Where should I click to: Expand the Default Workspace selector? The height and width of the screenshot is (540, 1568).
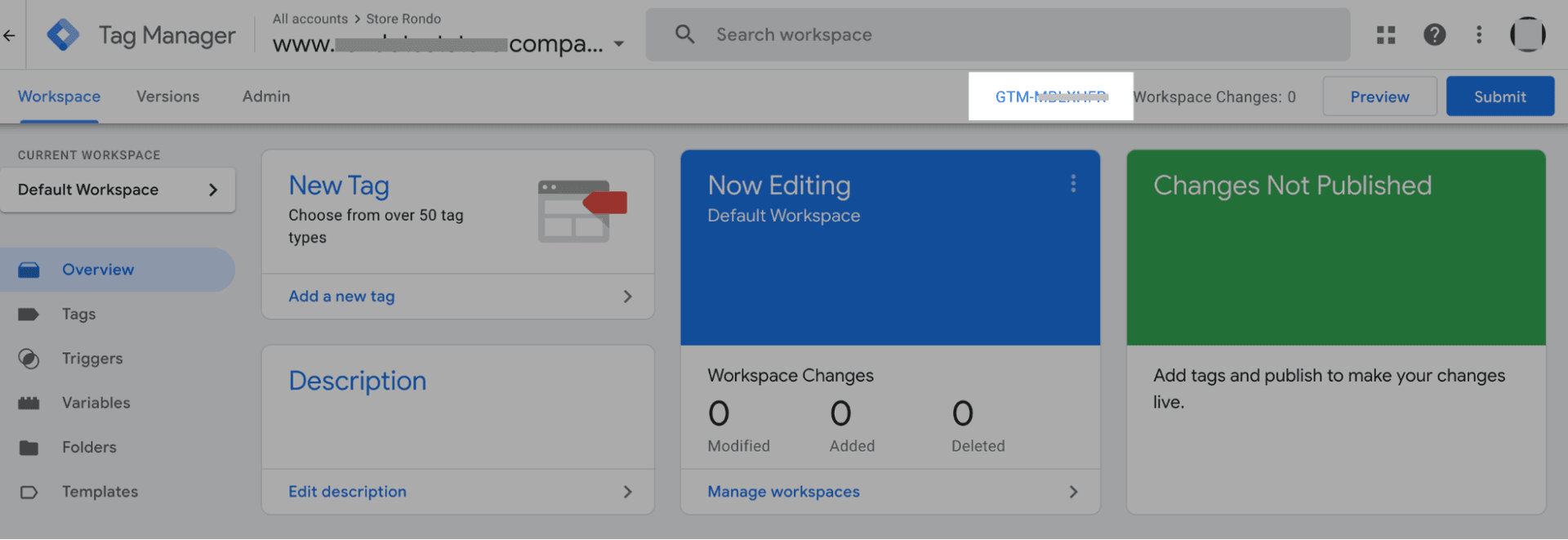(x=118, y=190)
